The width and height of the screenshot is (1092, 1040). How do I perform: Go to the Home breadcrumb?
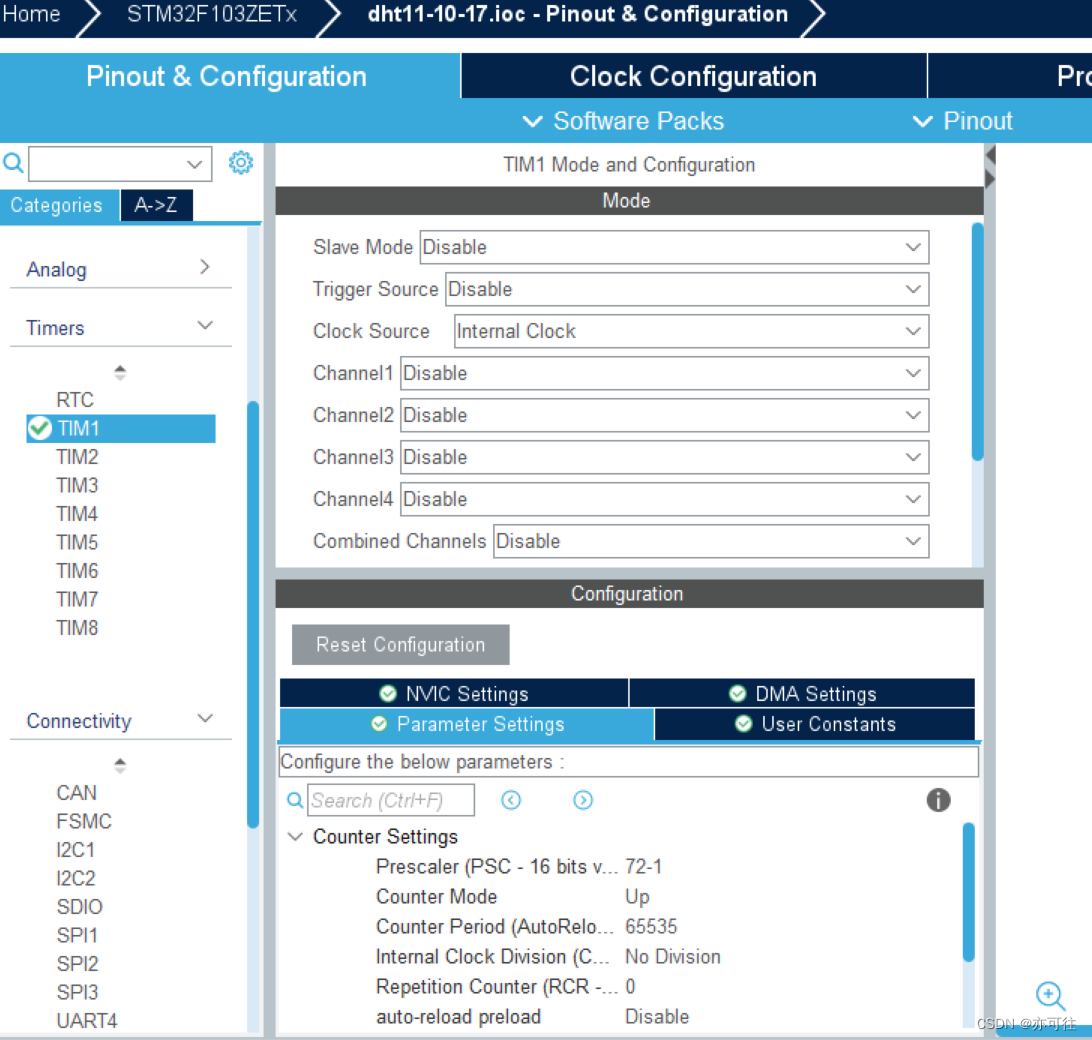tap(31, 14)
